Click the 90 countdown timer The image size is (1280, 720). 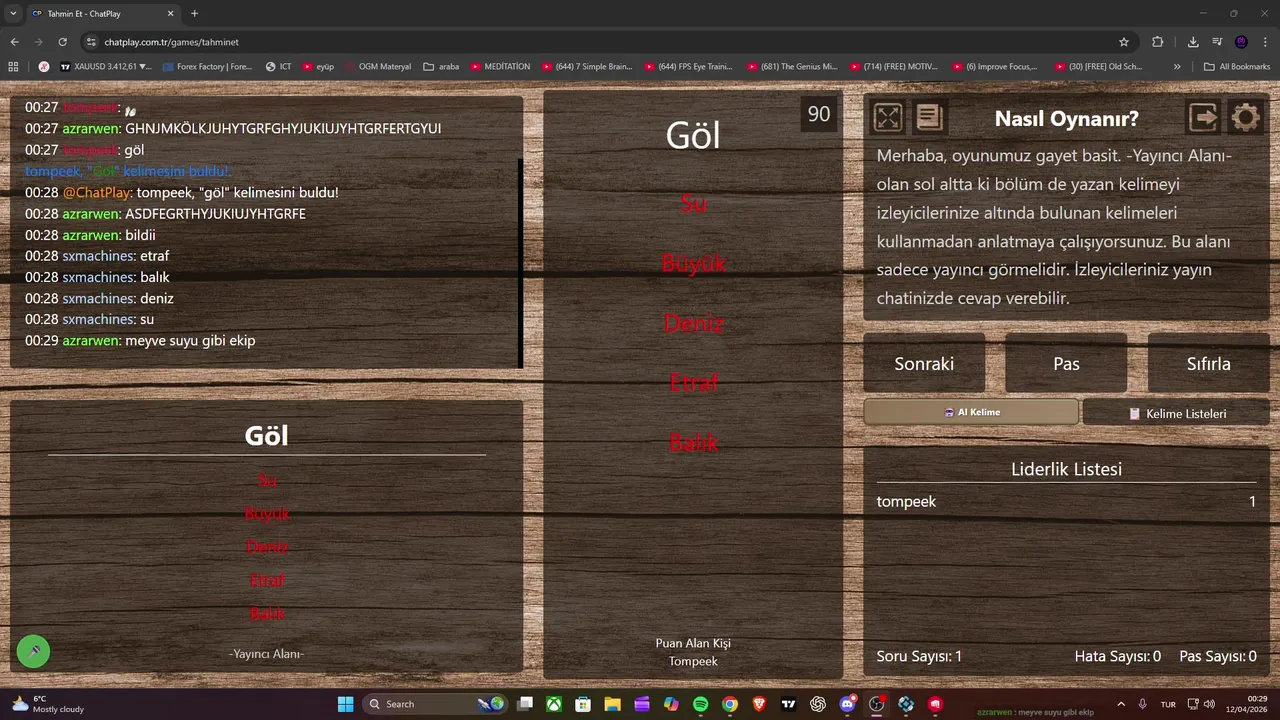819,114
